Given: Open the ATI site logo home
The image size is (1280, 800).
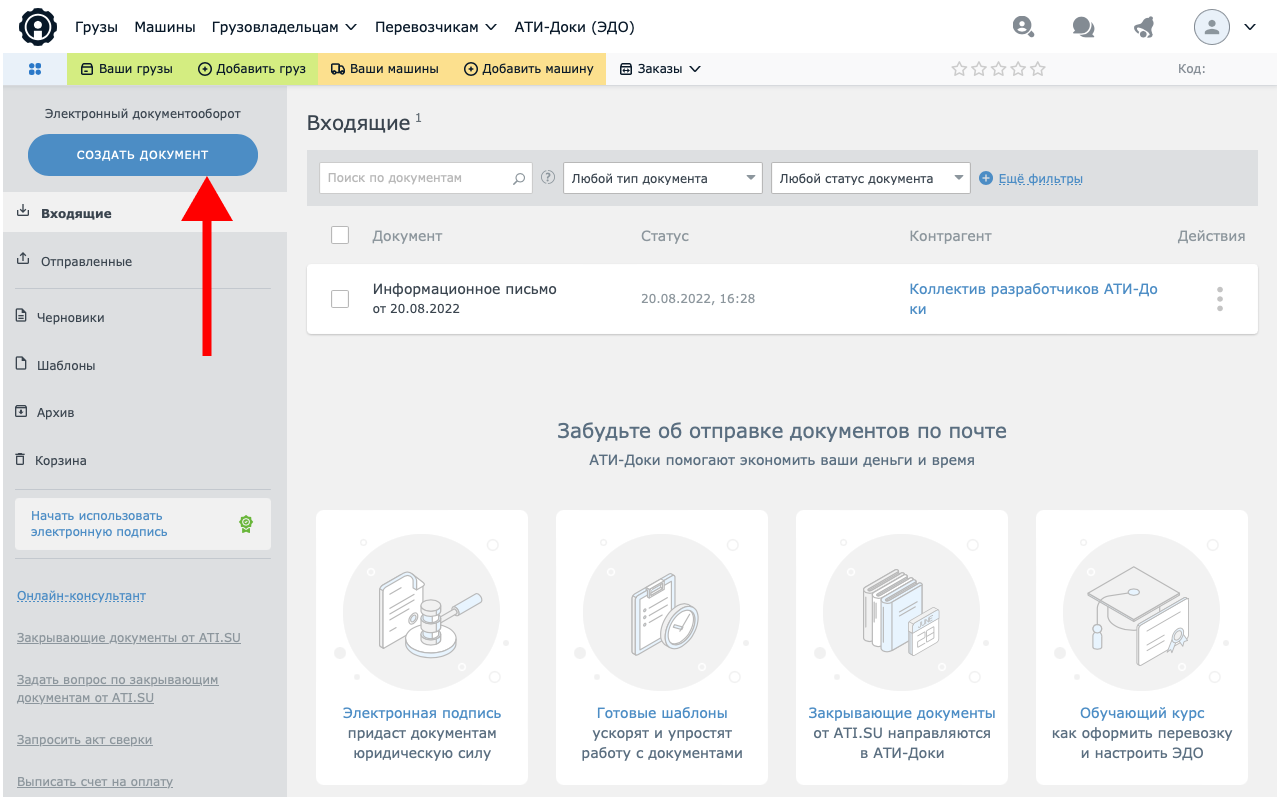Looking at the screenshot, I should (x=38, y=26).
